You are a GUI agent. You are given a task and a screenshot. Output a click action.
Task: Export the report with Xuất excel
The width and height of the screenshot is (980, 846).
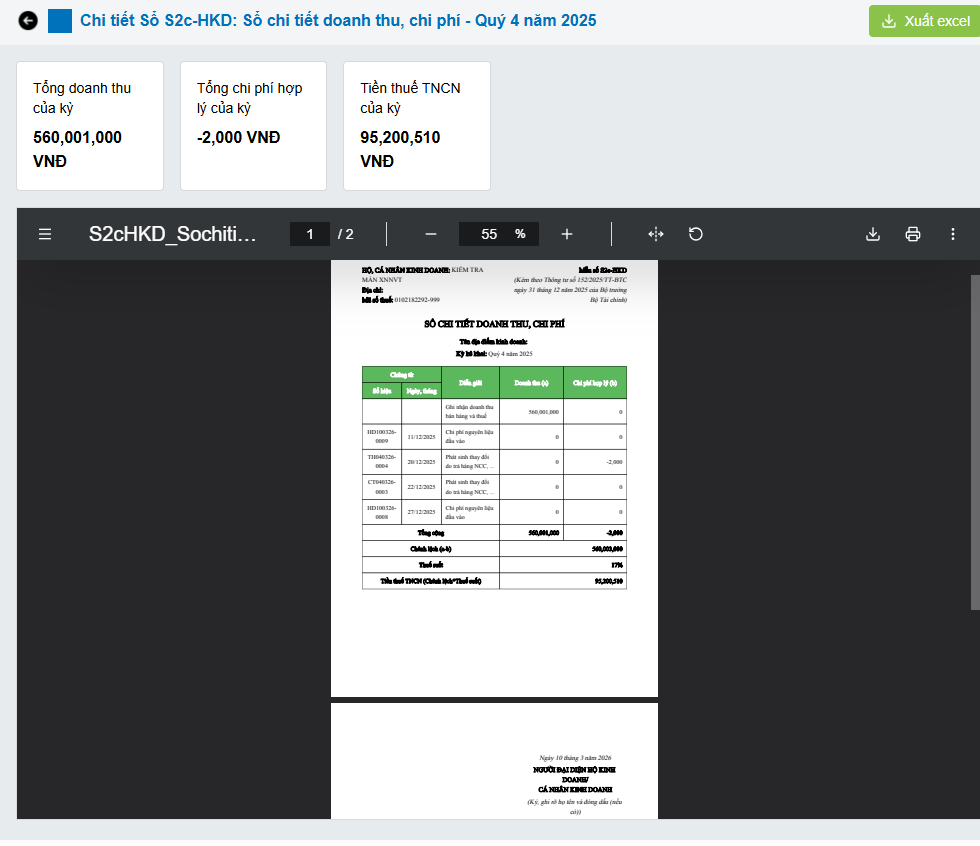(925, 21)
